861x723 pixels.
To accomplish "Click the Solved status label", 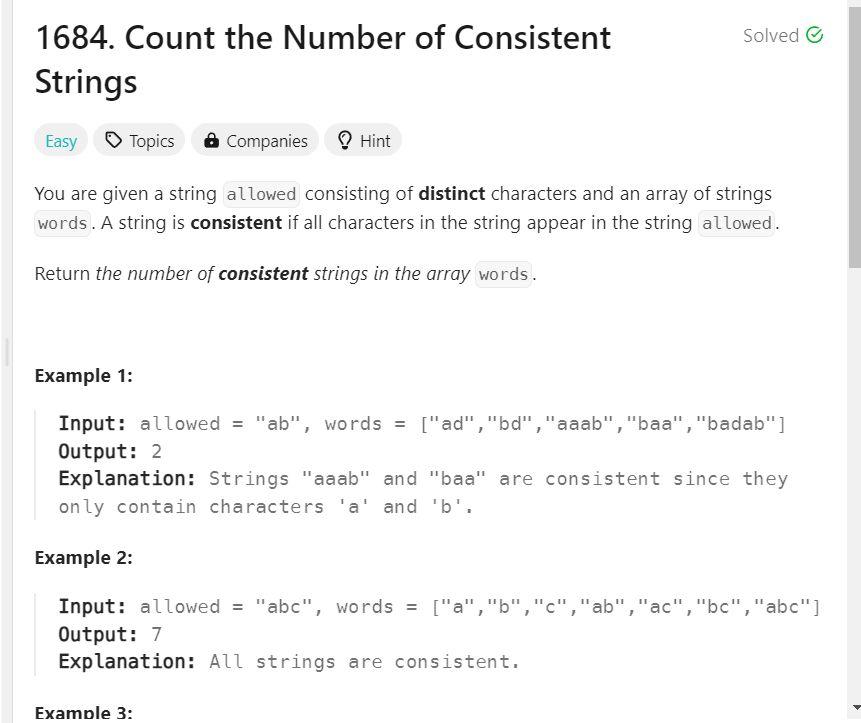I will click(x=770, y=35).
